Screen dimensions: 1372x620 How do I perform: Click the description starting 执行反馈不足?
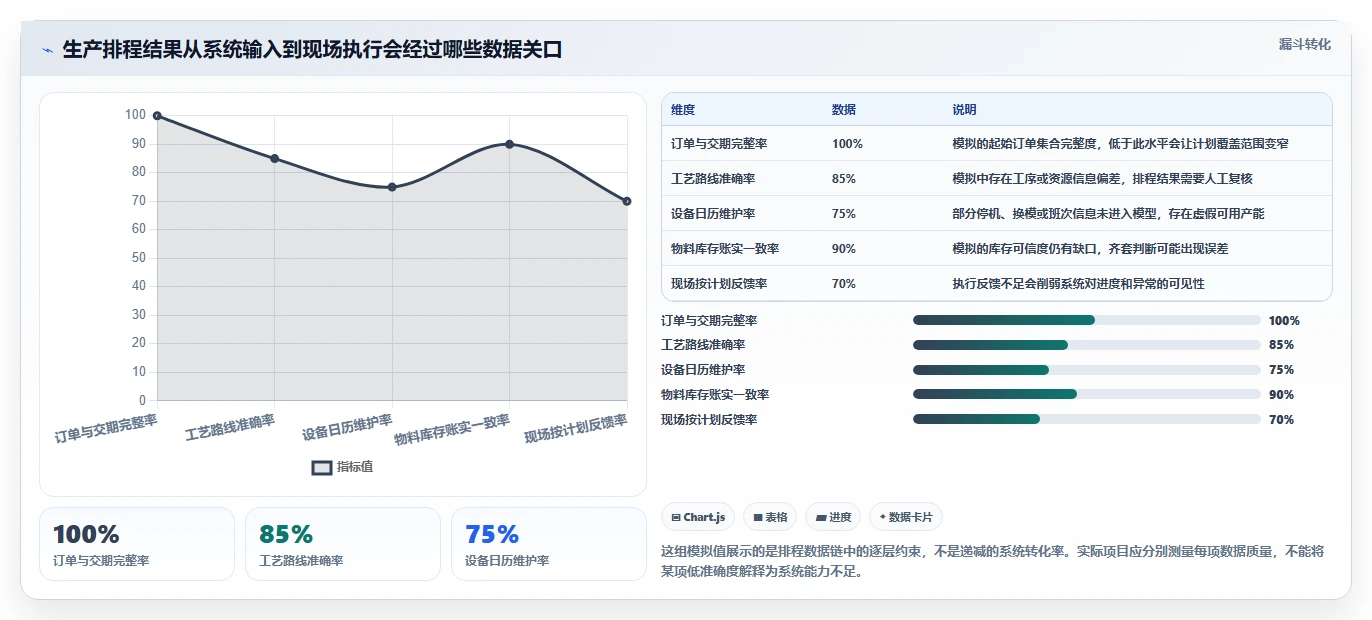(x=1078, y=284)
